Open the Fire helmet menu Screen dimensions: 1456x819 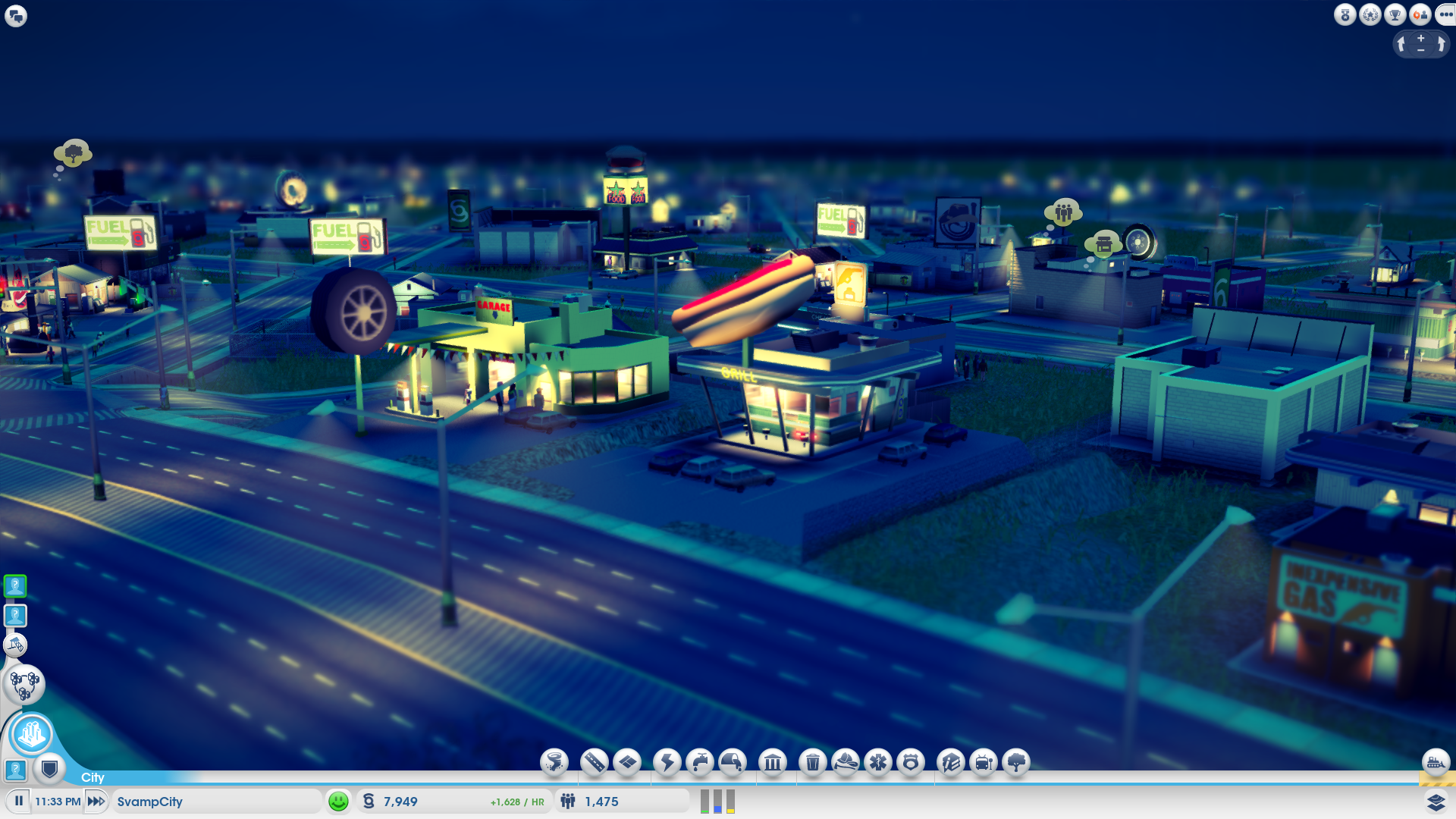point(846,761)
